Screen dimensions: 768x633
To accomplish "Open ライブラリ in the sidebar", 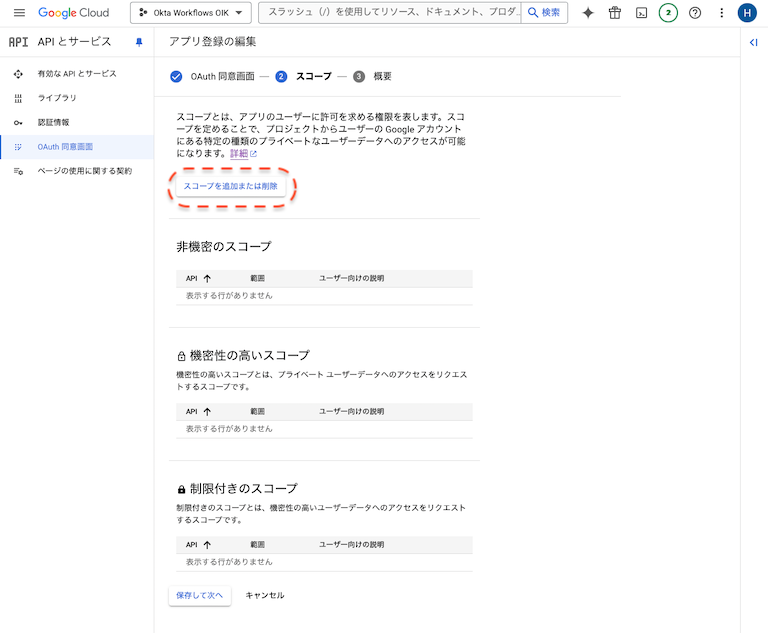I will coord(57,98).
